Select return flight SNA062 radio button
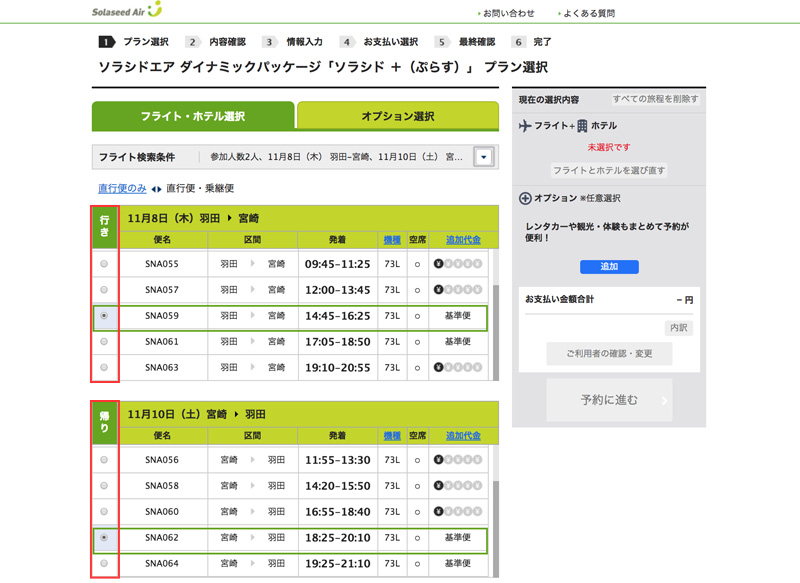 (x=104, y=538)
